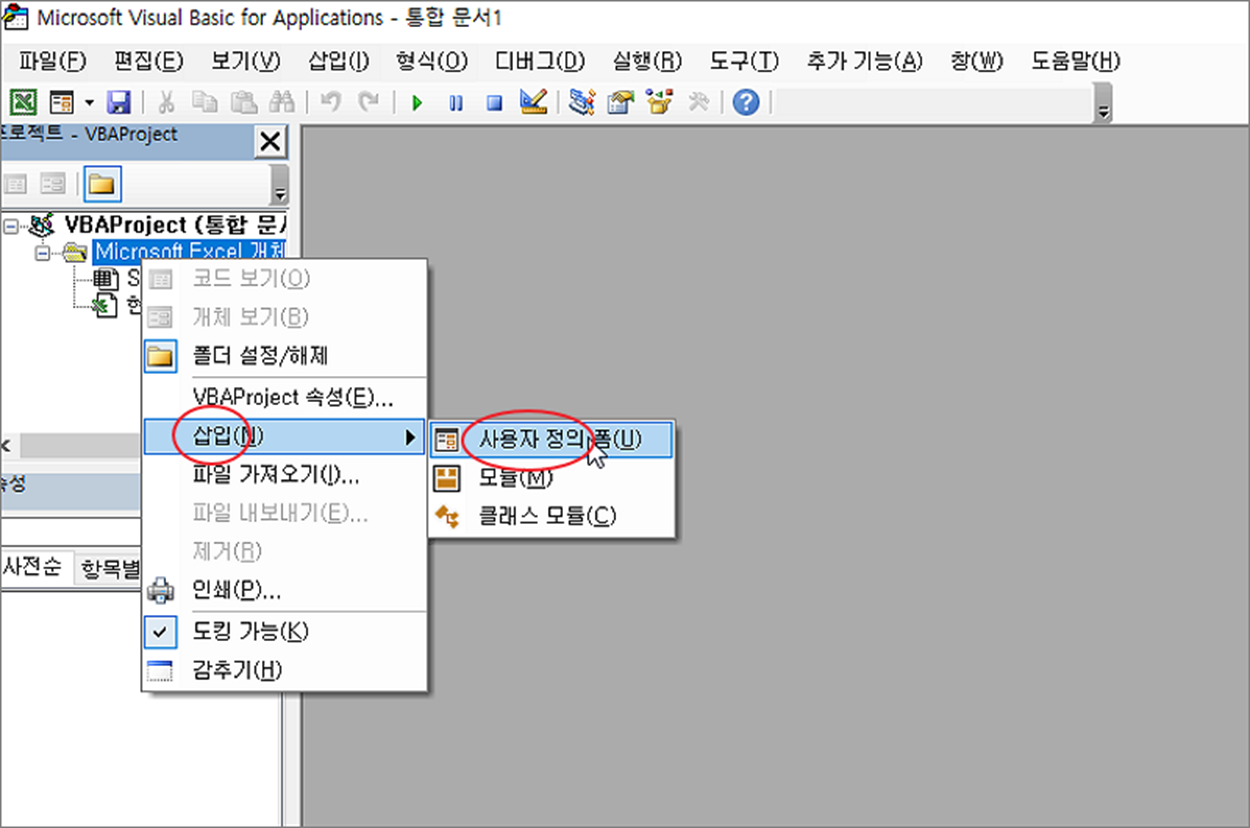Select 모듈(M) in the insert submenu

tap(551, 478)
